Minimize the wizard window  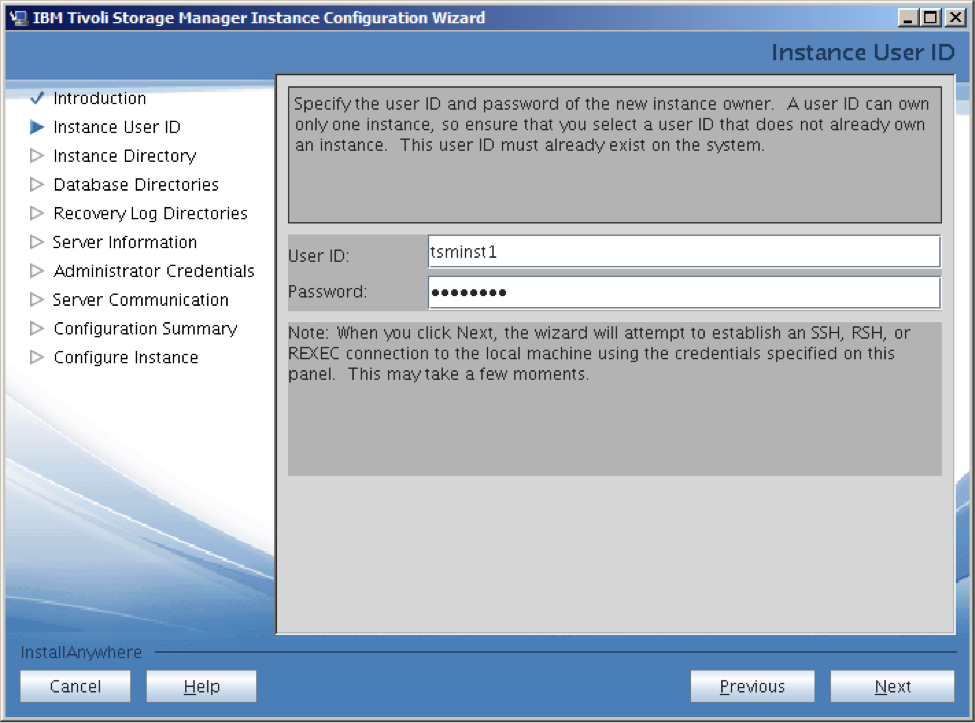pos(908,17)
